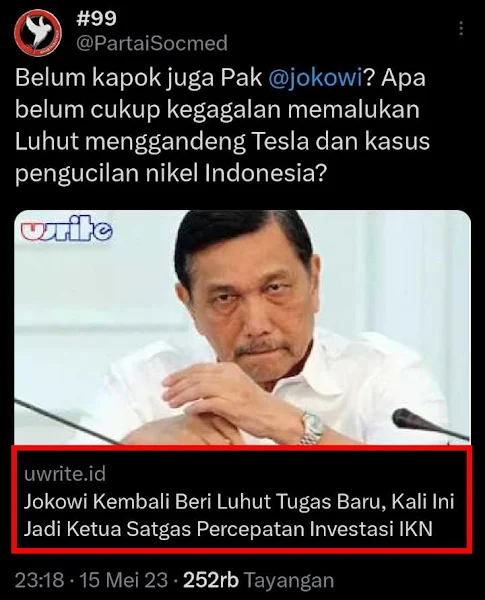Click the text 'belum cukup kegagalan memalukan'
The width and height of the screenshot is (485, 600).
tap(217, 110)
